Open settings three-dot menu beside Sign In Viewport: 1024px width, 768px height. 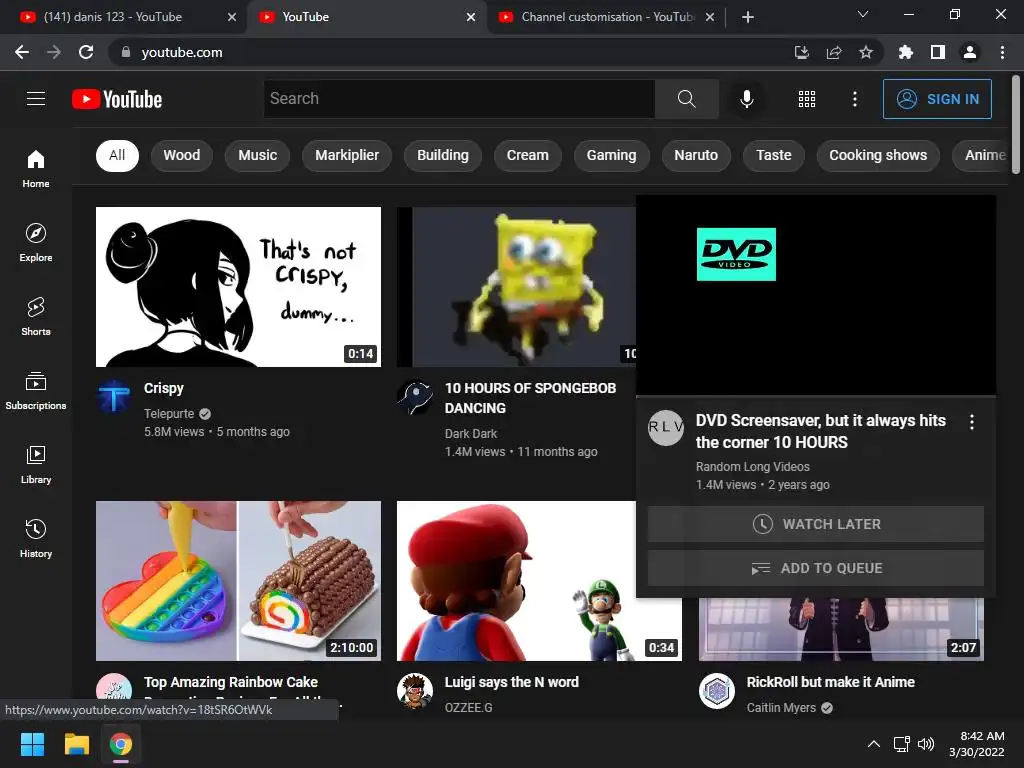(854, 99)
